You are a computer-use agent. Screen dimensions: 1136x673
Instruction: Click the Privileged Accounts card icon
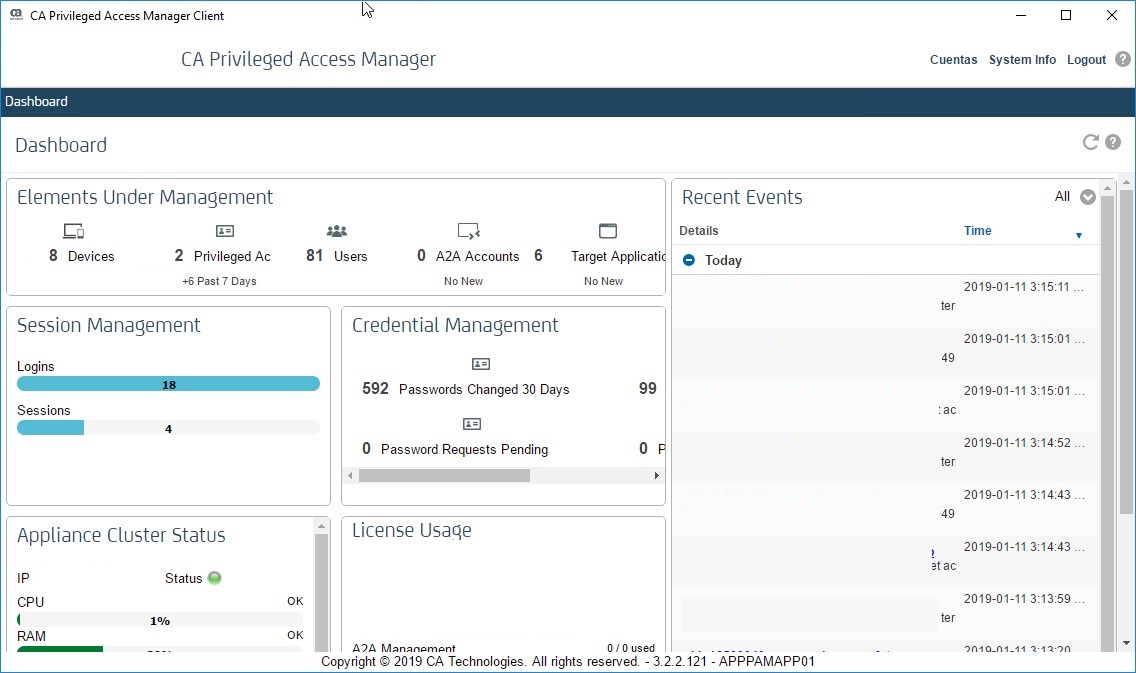225,231
